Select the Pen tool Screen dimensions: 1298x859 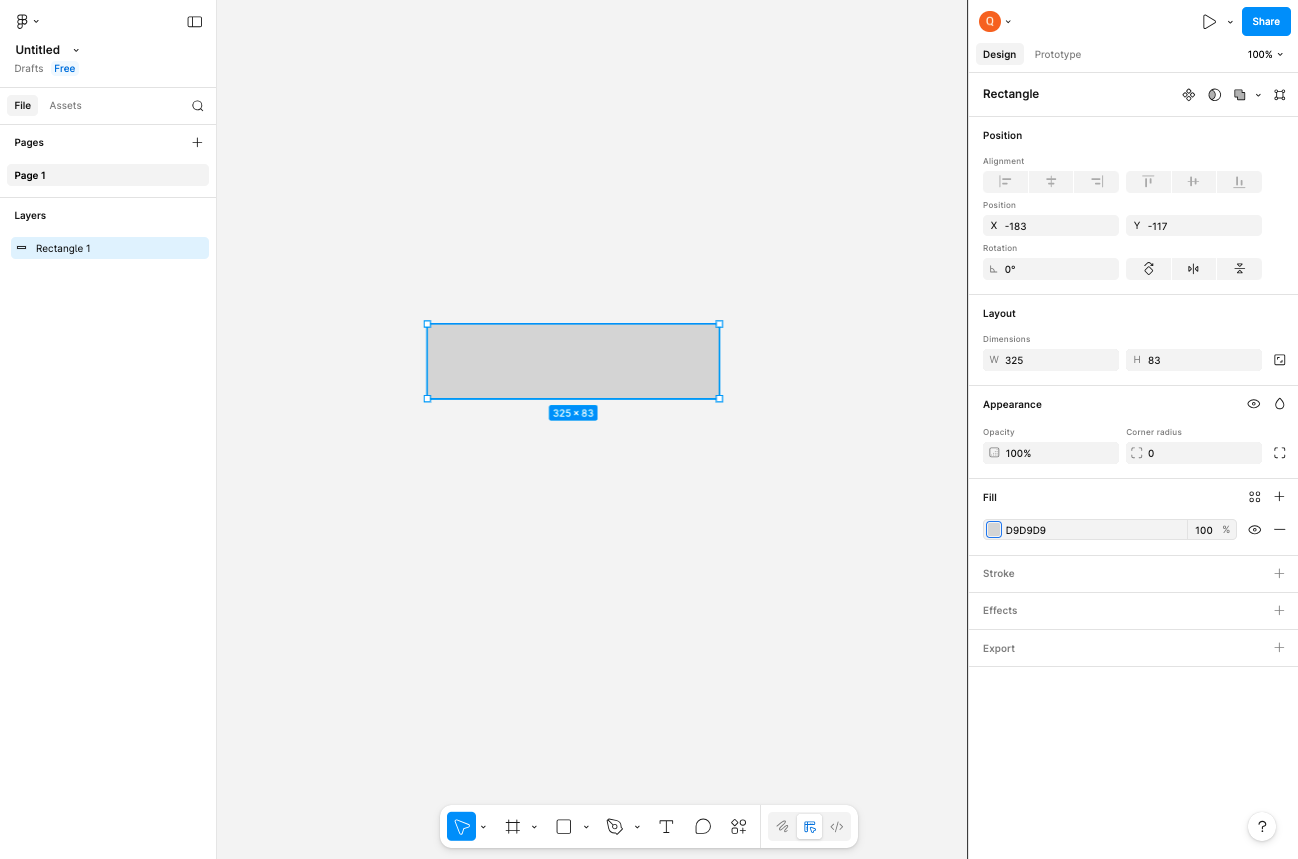coord(615,827)
